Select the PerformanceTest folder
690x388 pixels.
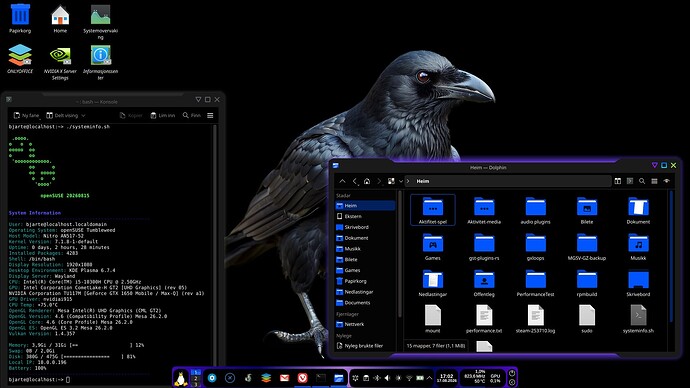(536, 283)
